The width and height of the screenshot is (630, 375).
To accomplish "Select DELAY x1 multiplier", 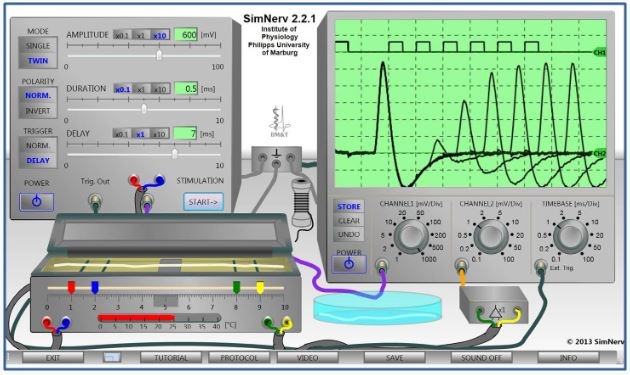I will click(140, 134).
